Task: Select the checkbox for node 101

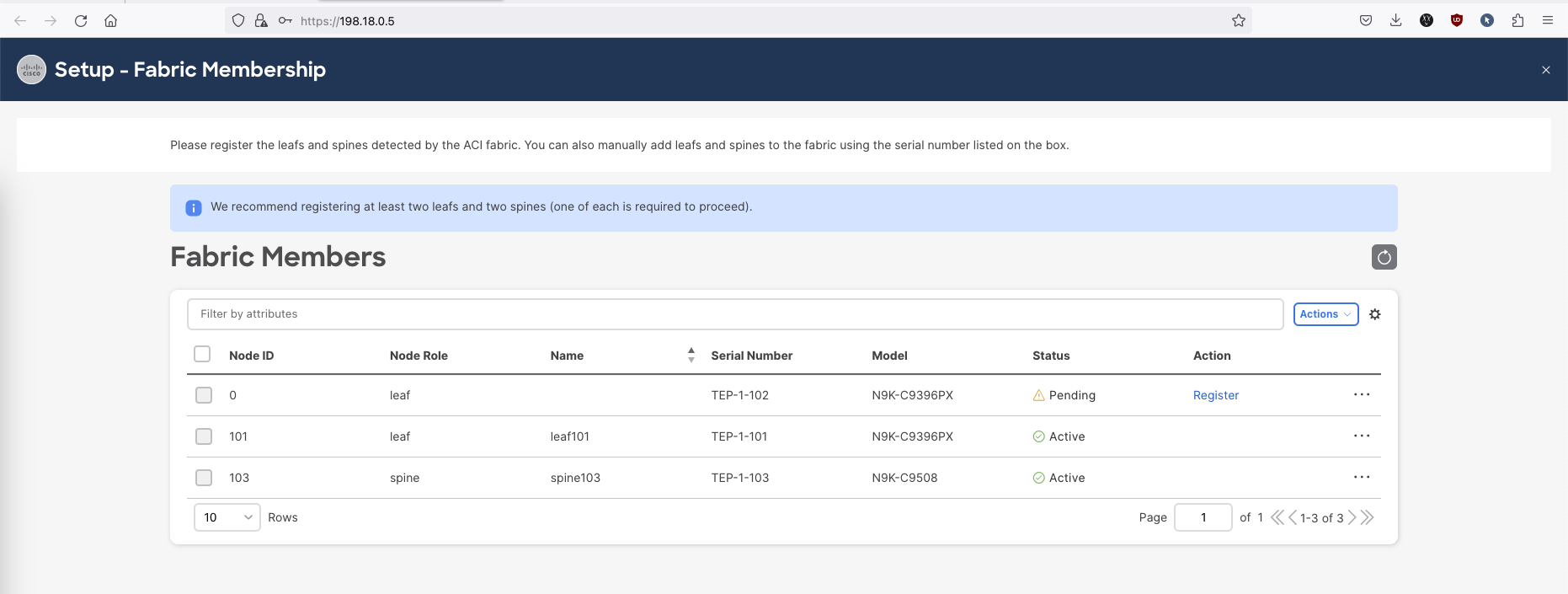Action: [204, 436]
